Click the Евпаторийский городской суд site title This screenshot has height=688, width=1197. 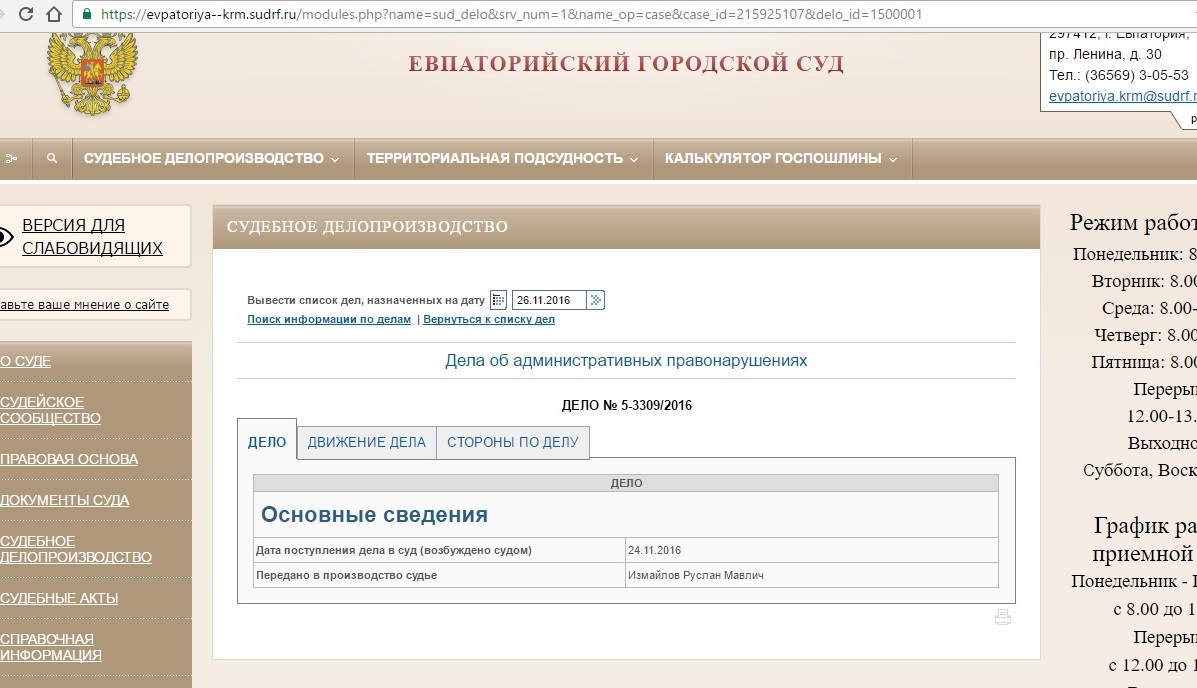(x=626, y=63)
